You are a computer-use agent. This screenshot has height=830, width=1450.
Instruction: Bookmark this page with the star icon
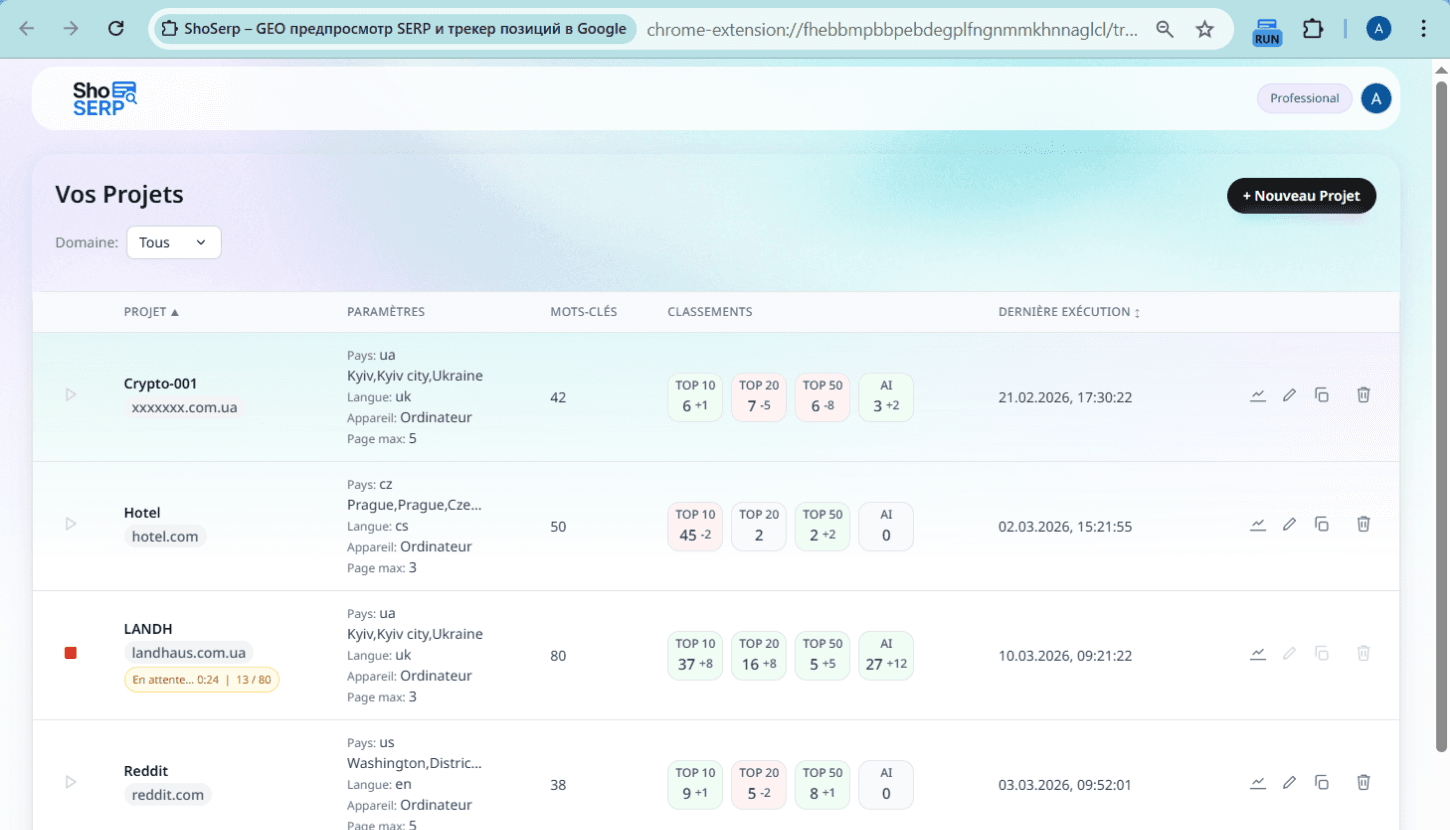(1205, 29)
